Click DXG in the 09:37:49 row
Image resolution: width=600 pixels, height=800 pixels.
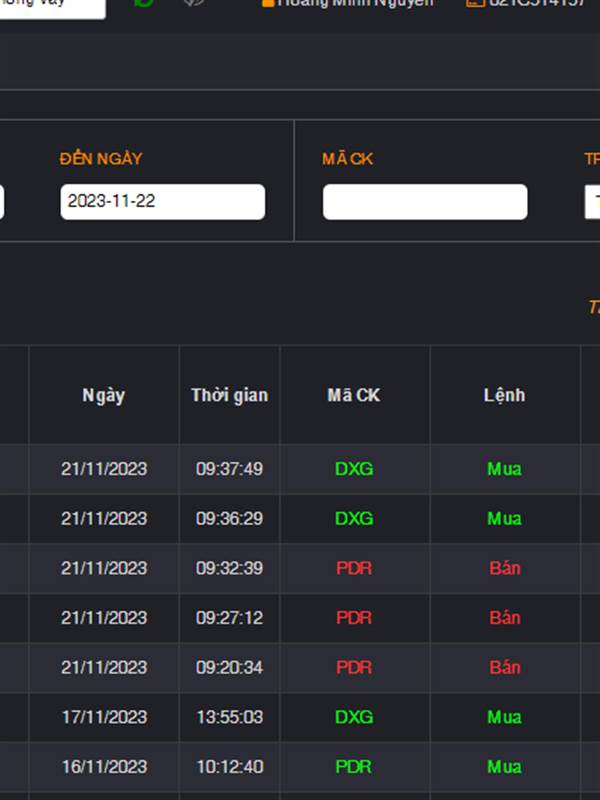click(354, 469)
